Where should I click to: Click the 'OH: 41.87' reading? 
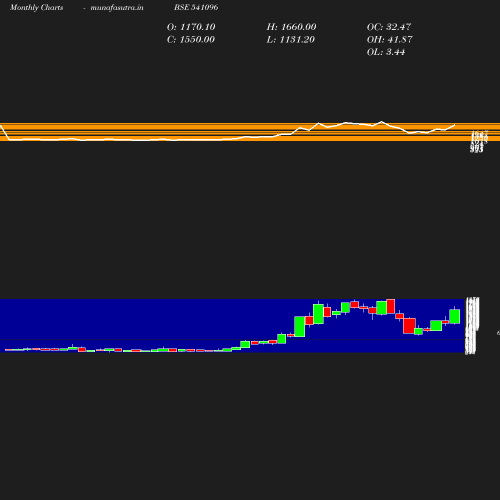(x=389, y=39)
